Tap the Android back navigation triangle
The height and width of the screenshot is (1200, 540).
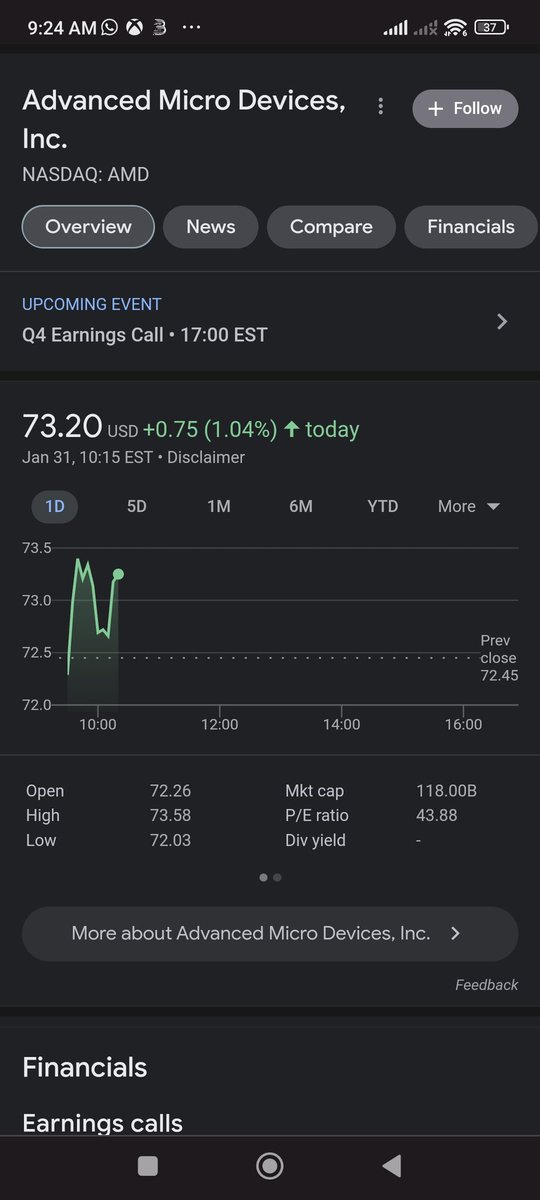point(392,1165)
